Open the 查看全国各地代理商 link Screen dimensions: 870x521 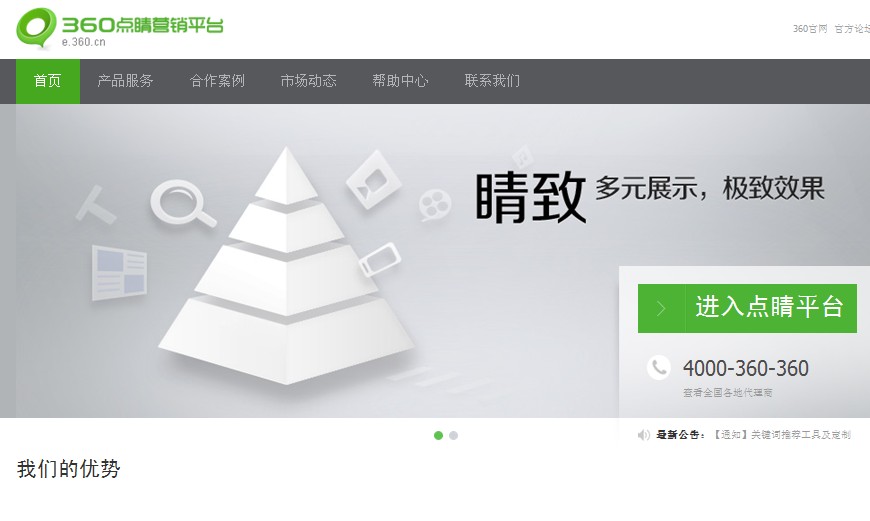coord(727,392)
